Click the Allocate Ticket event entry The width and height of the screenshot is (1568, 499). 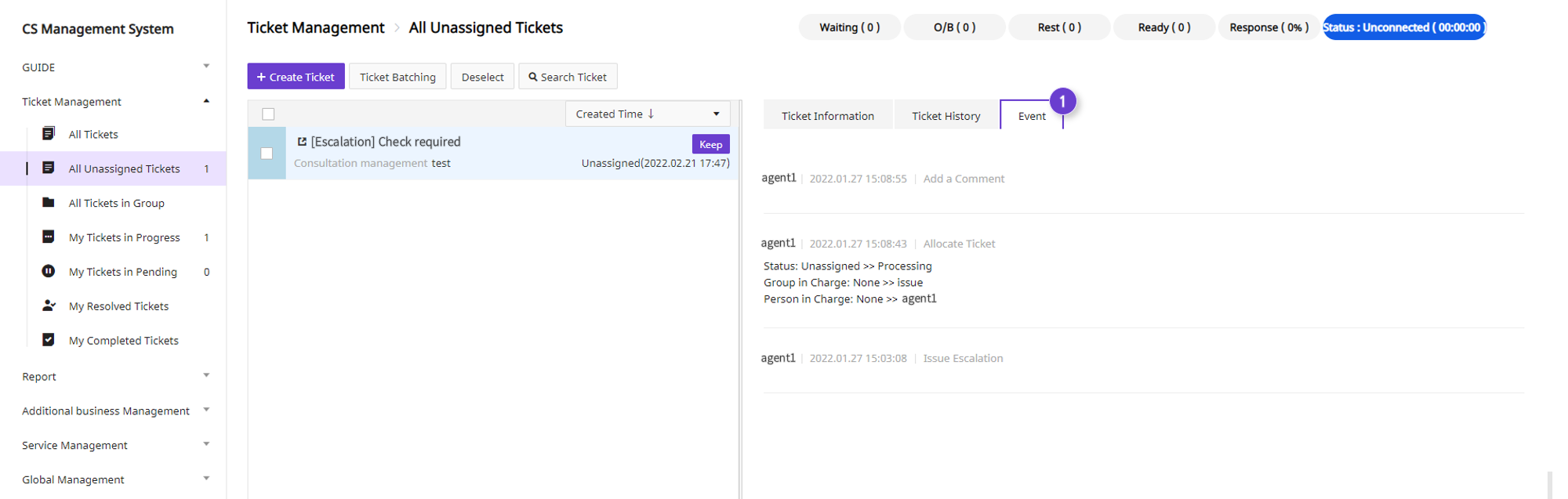pos(959,244)
